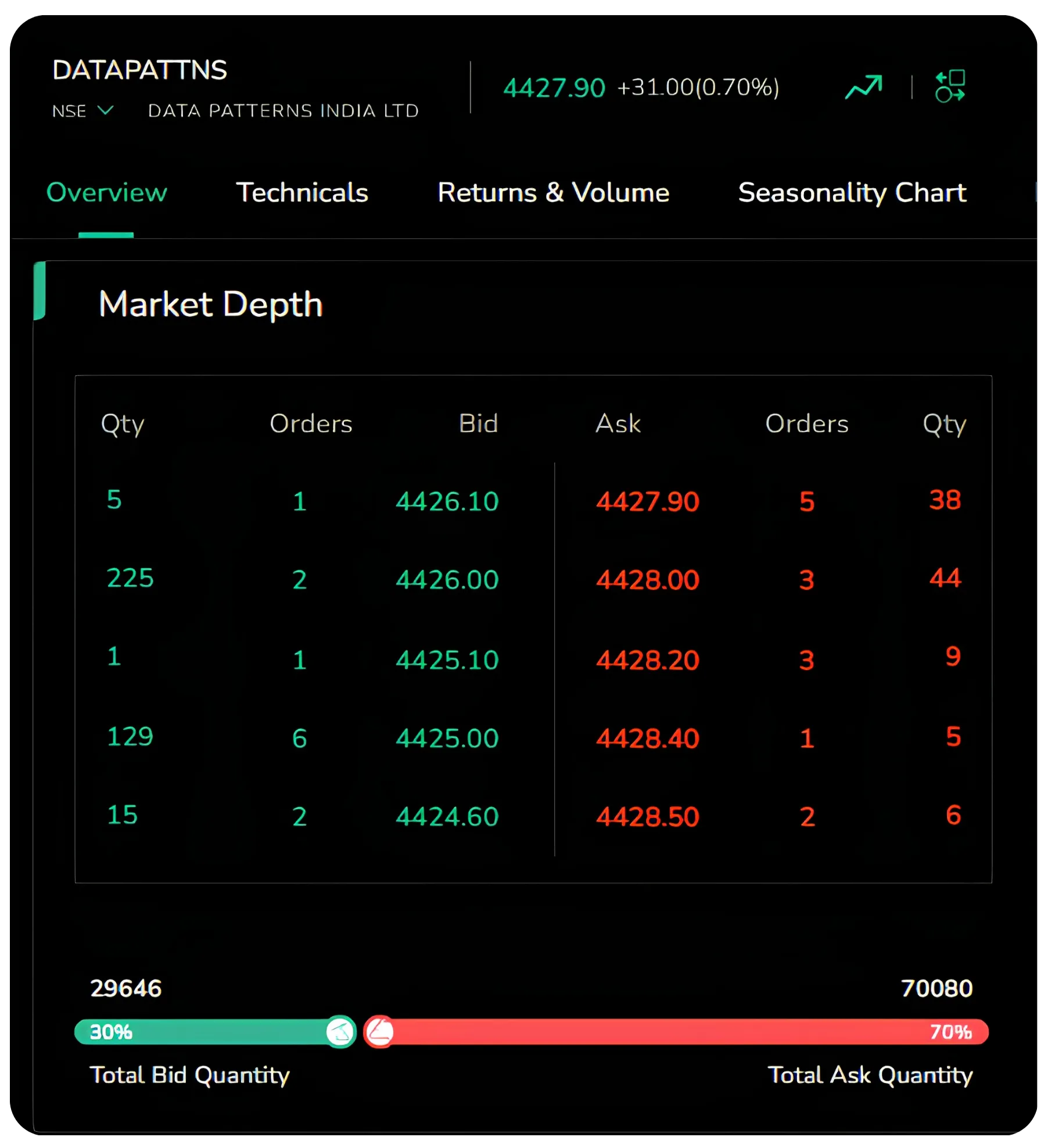Image resolution: width=1048 pixels, height=1148 pixels.
Task: Click ask quantity 9
Action: (x=953, y=656)
